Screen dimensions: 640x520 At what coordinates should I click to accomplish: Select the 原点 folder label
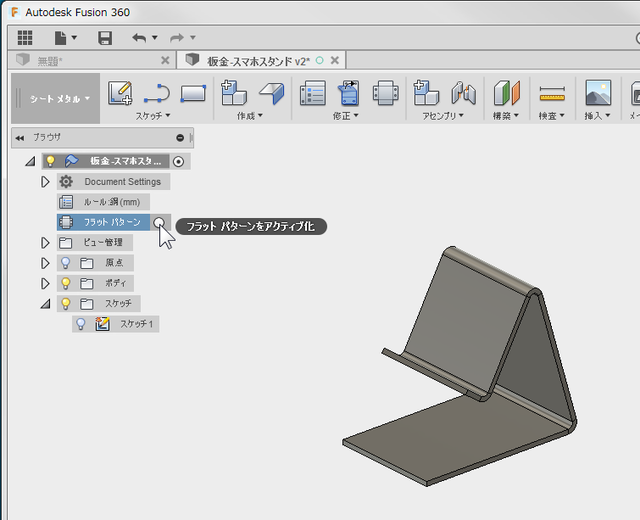(114, 262)
